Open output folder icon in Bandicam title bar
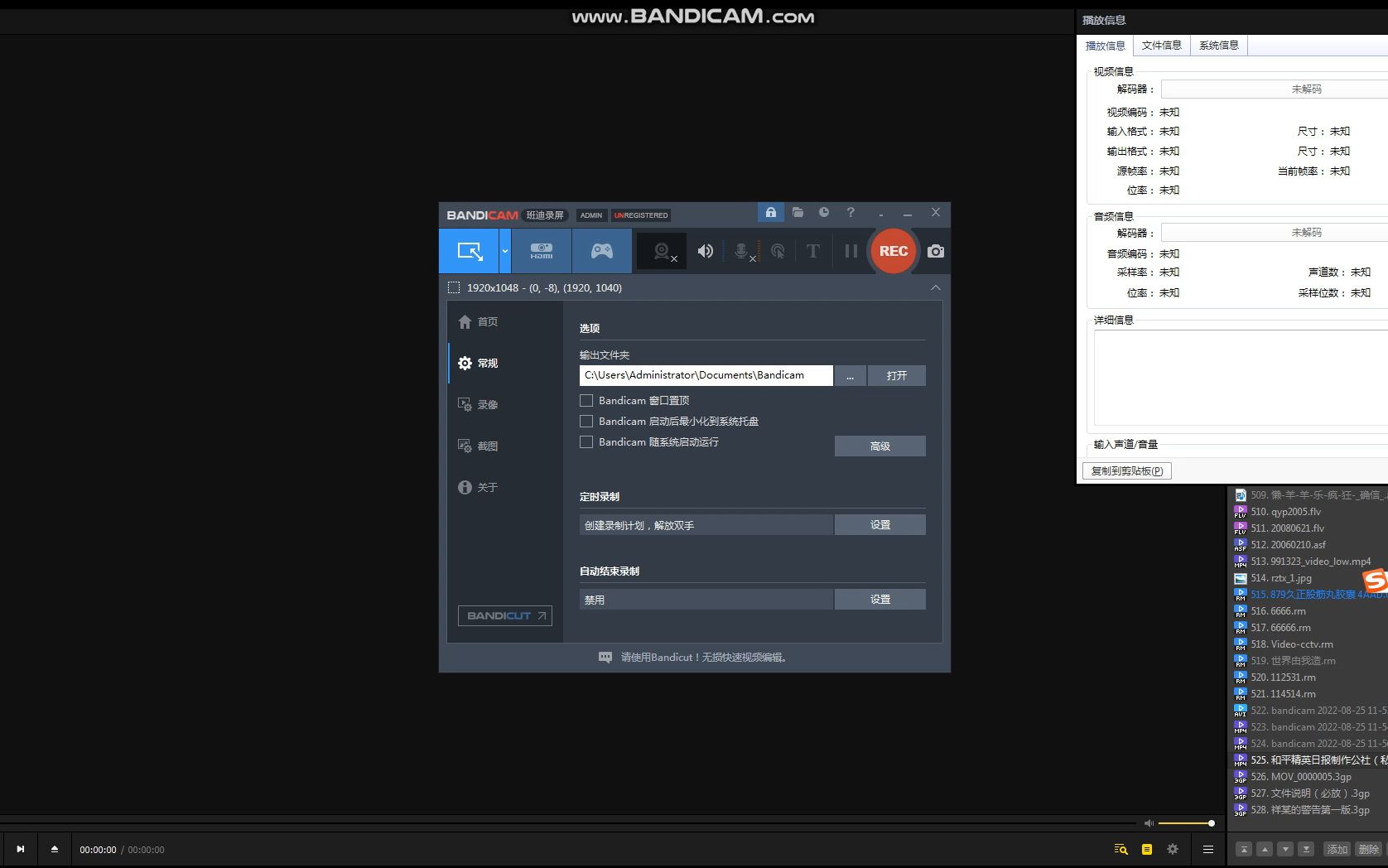 tap(798, 213)
